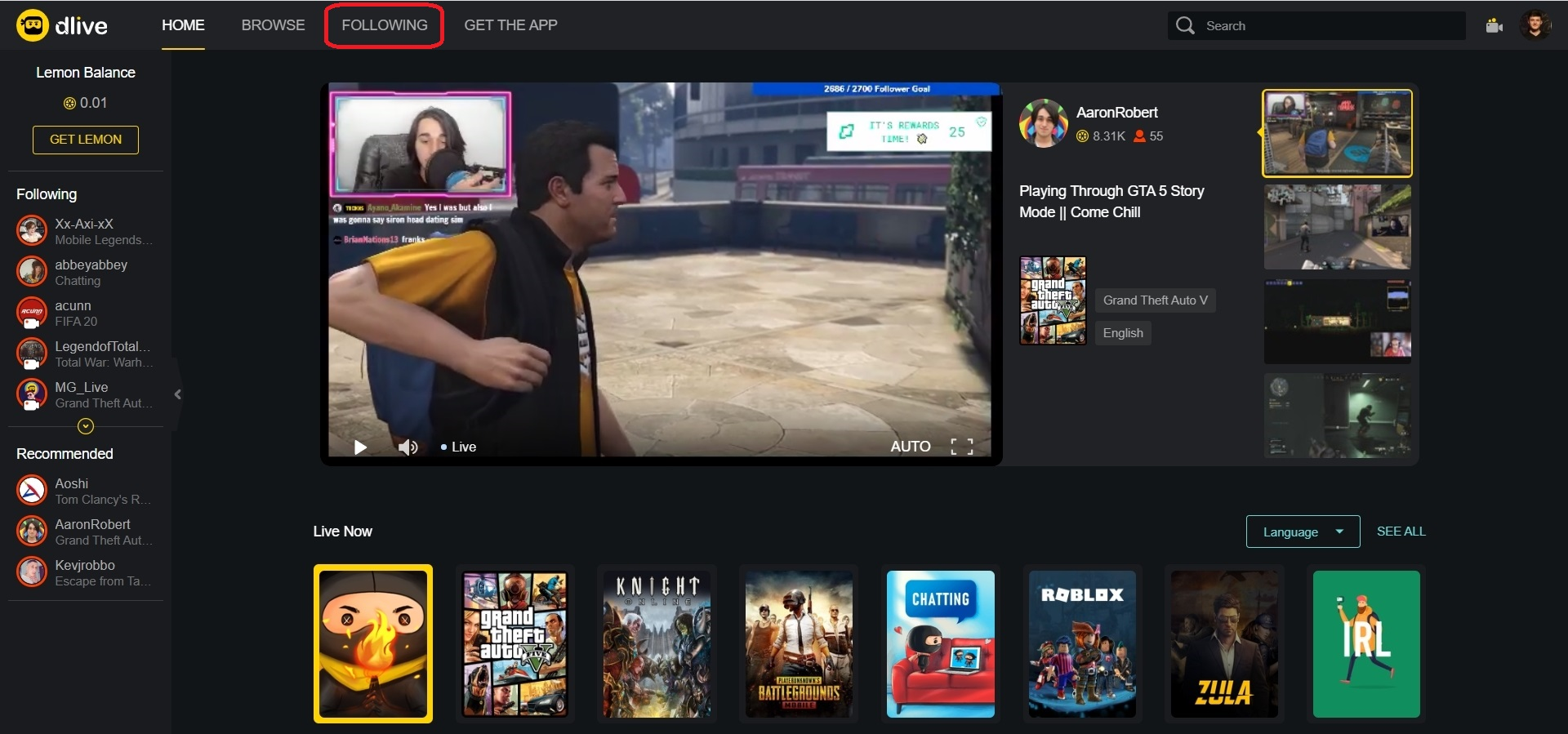Open the HOME tab

[183, 25]
